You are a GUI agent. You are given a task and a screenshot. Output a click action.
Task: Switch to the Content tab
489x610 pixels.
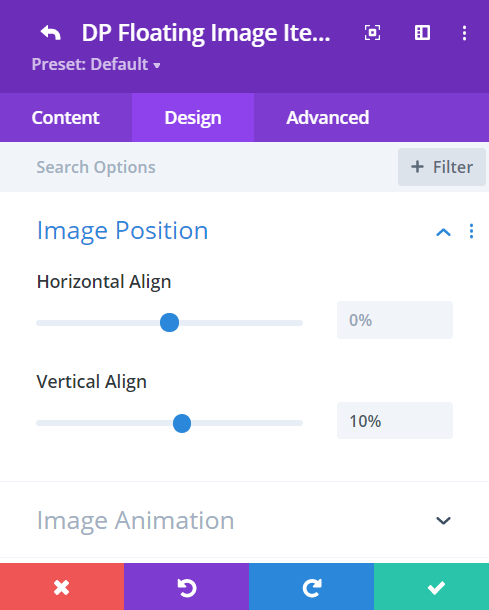(x=65, y=117)
